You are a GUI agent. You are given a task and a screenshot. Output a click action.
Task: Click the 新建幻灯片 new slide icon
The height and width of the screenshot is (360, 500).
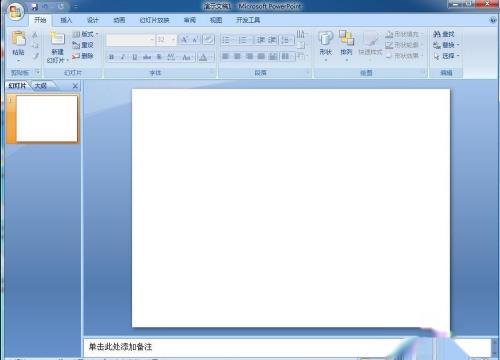point(57,38)
